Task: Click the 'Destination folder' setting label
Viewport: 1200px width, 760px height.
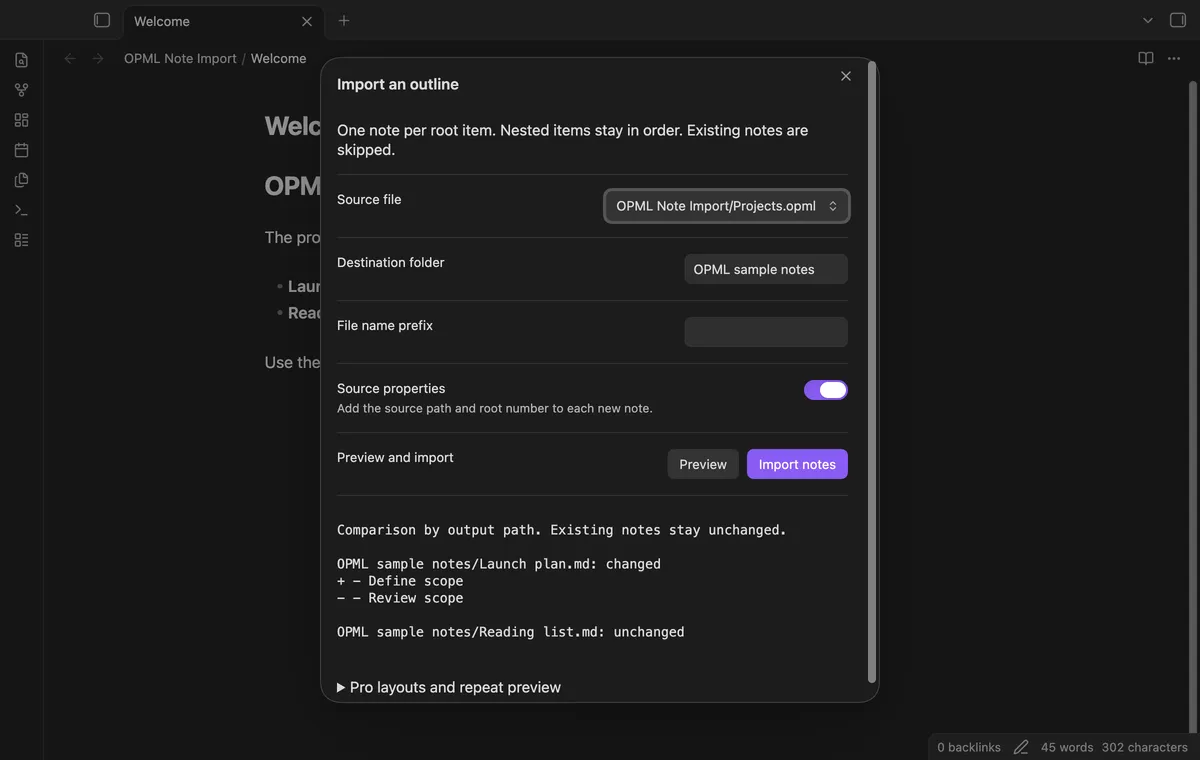Action: pyautogui.click(x=391, y=262)
